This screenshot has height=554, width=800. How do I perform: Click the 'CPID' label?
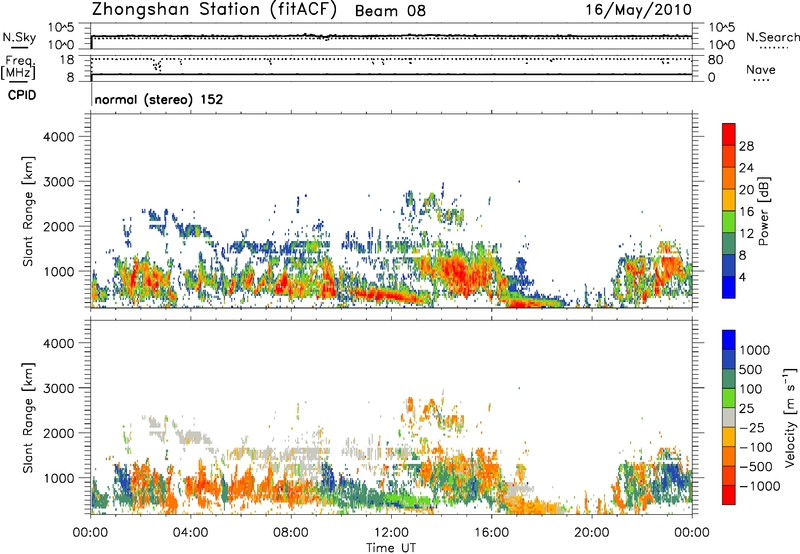pos(22,95)
